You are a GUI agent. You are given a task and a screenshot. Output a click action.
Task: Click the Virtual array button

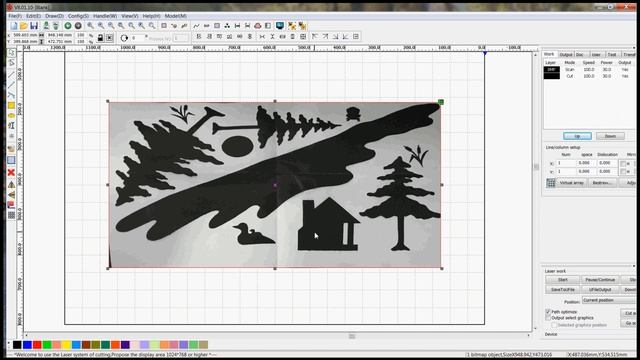[571, 182]
